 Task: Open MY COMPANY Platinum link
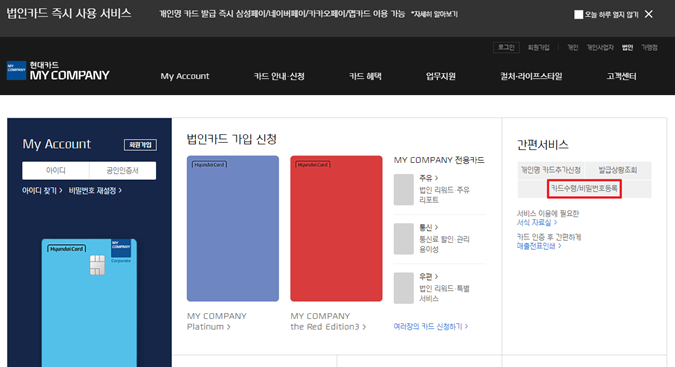click(217, 321)
